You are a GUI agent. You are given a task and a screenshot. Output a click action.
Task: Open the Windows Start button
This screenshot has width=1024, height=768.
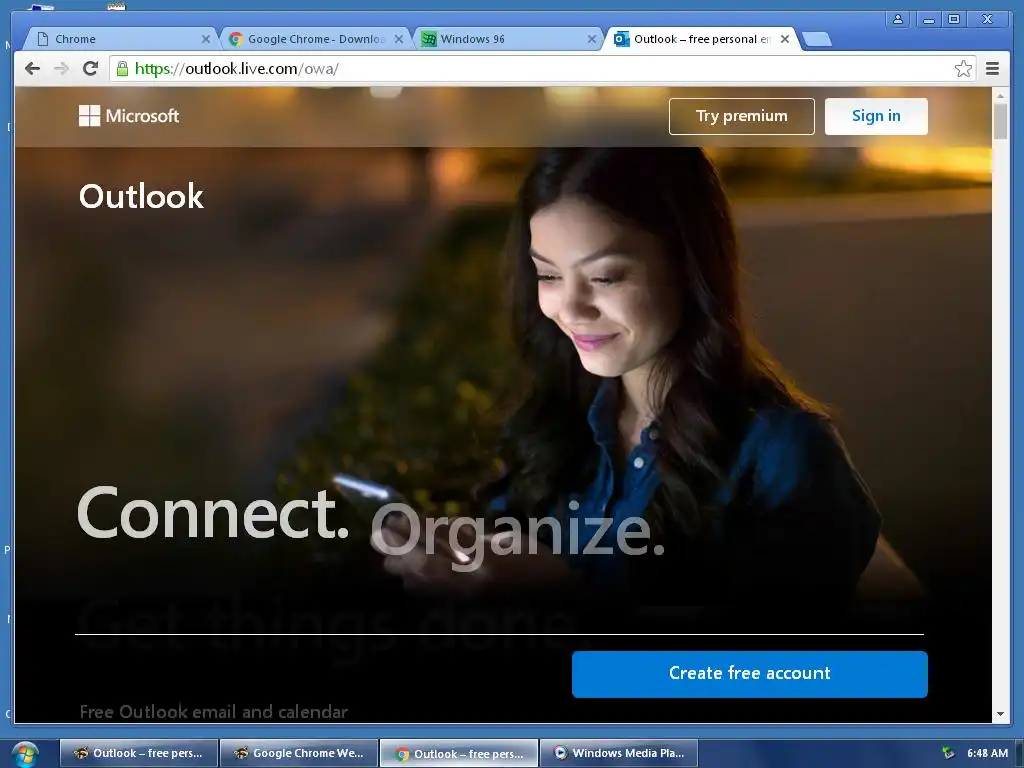click(24, 754)
